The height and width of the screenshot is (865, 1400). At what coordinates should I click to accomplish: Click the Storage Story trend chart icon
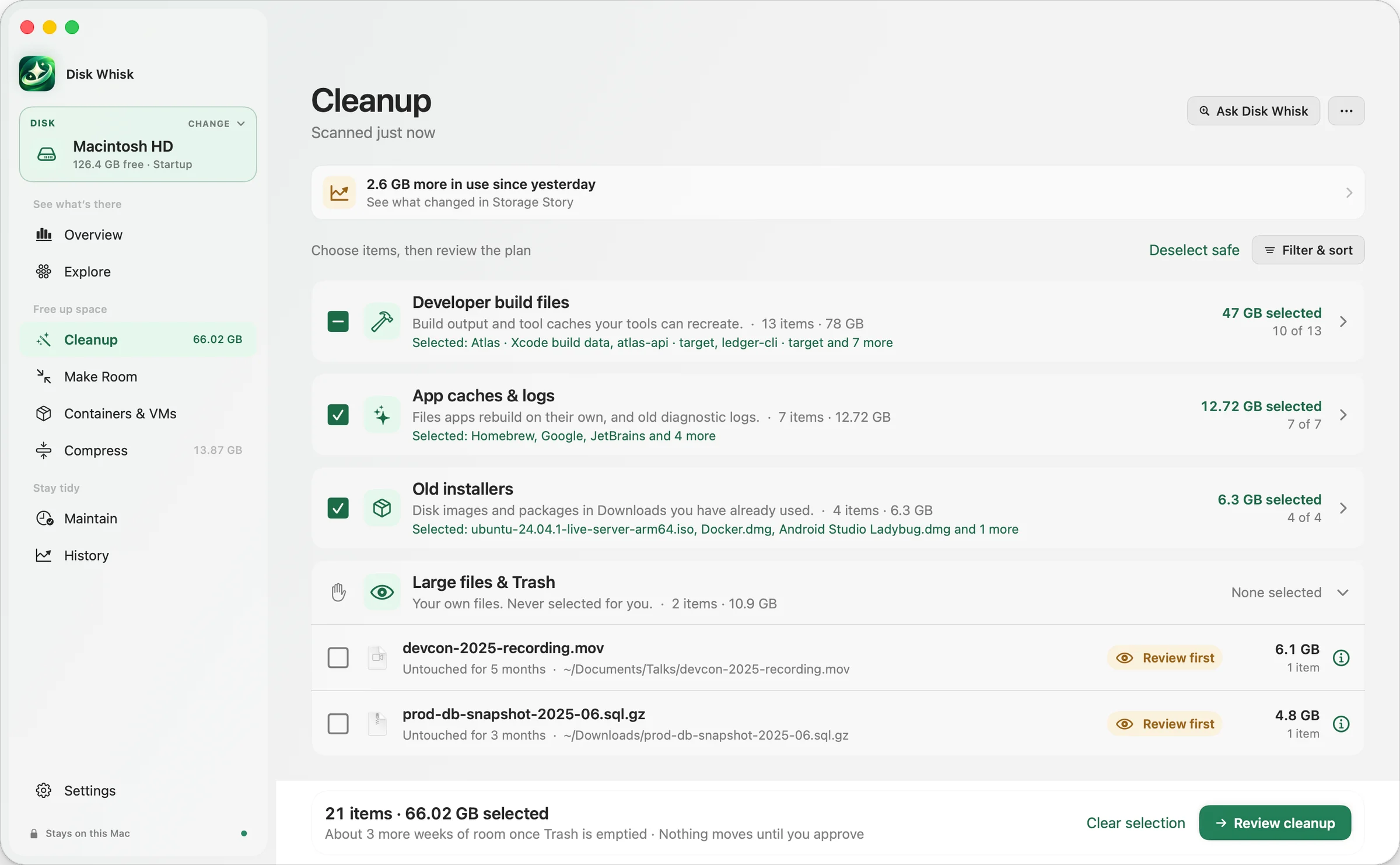[339, 192]
